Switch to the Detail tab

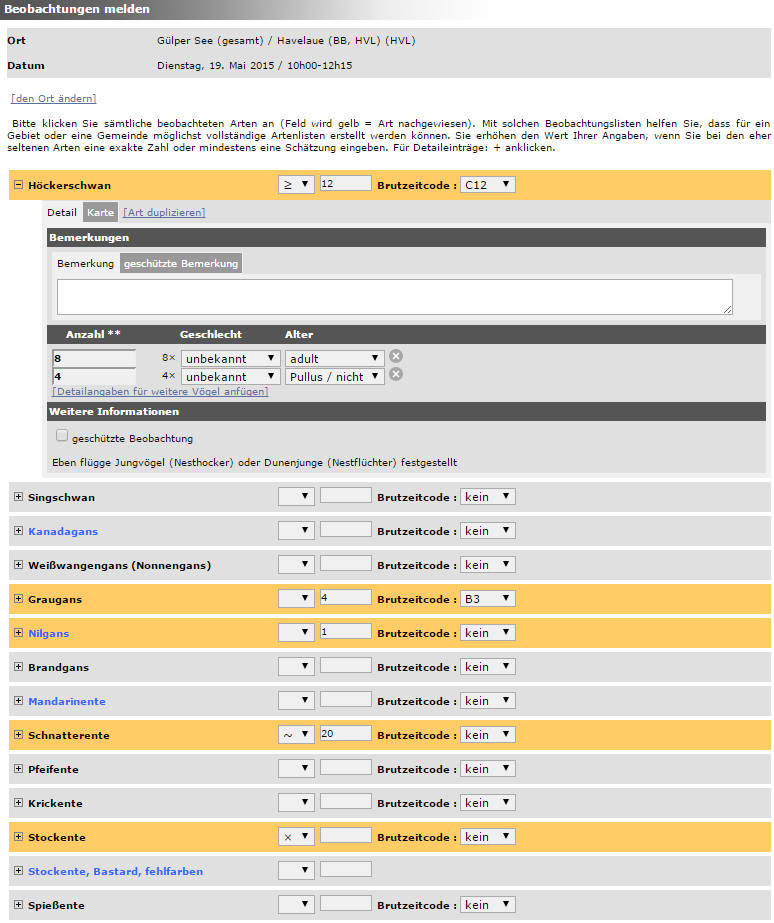click(x=62, y=213)
